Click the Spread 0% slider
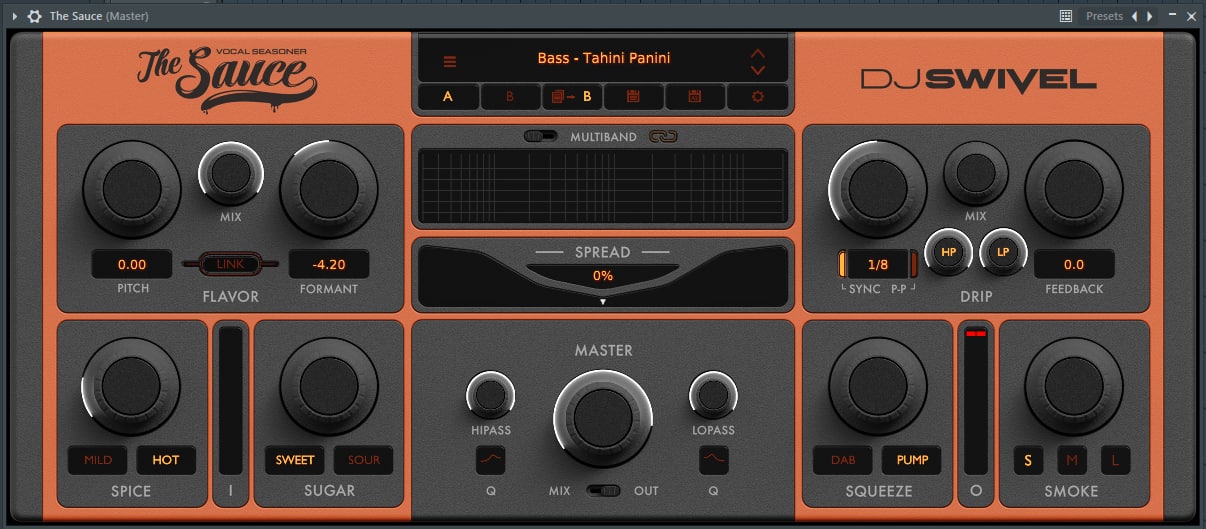Viewport: 1206px width, 529px height. (x=603, y=275)
